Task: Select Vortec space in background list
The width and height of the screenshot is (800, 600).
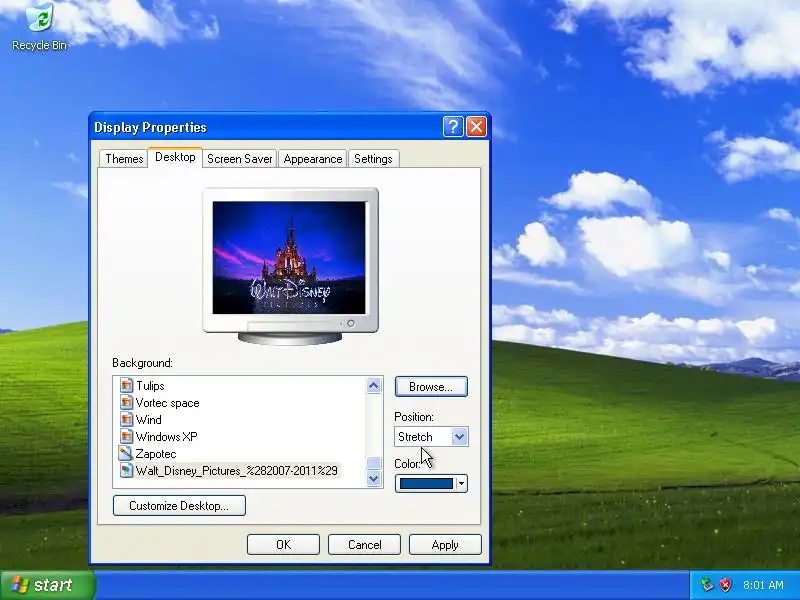Action: 167,403
